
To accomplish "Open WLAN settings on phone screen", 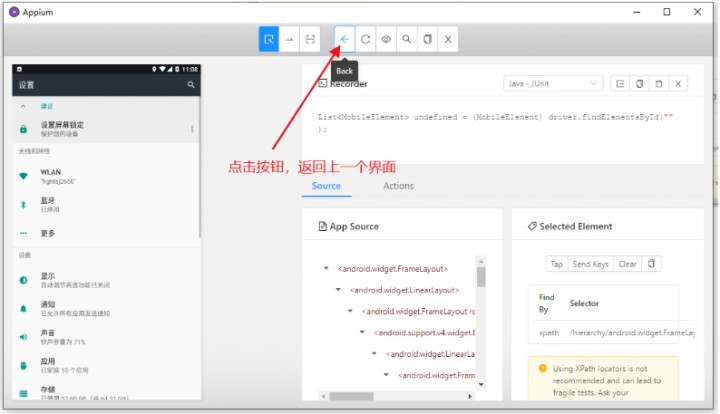I will 107,176.
